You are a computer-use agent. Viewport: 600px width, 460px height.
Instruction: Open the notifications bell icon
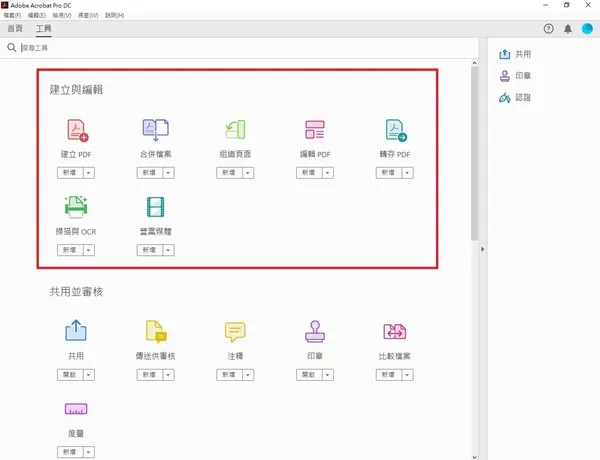click(568, 29)
